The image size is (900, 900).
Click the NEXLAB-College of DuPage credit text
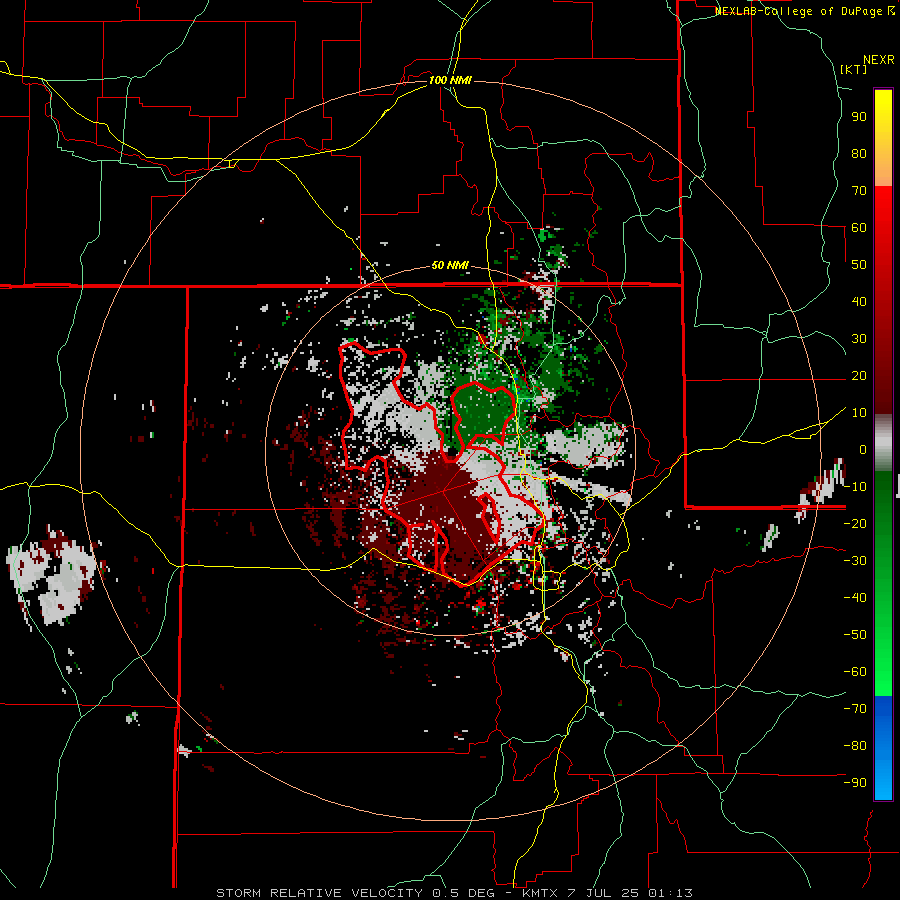tap(804, 11)
